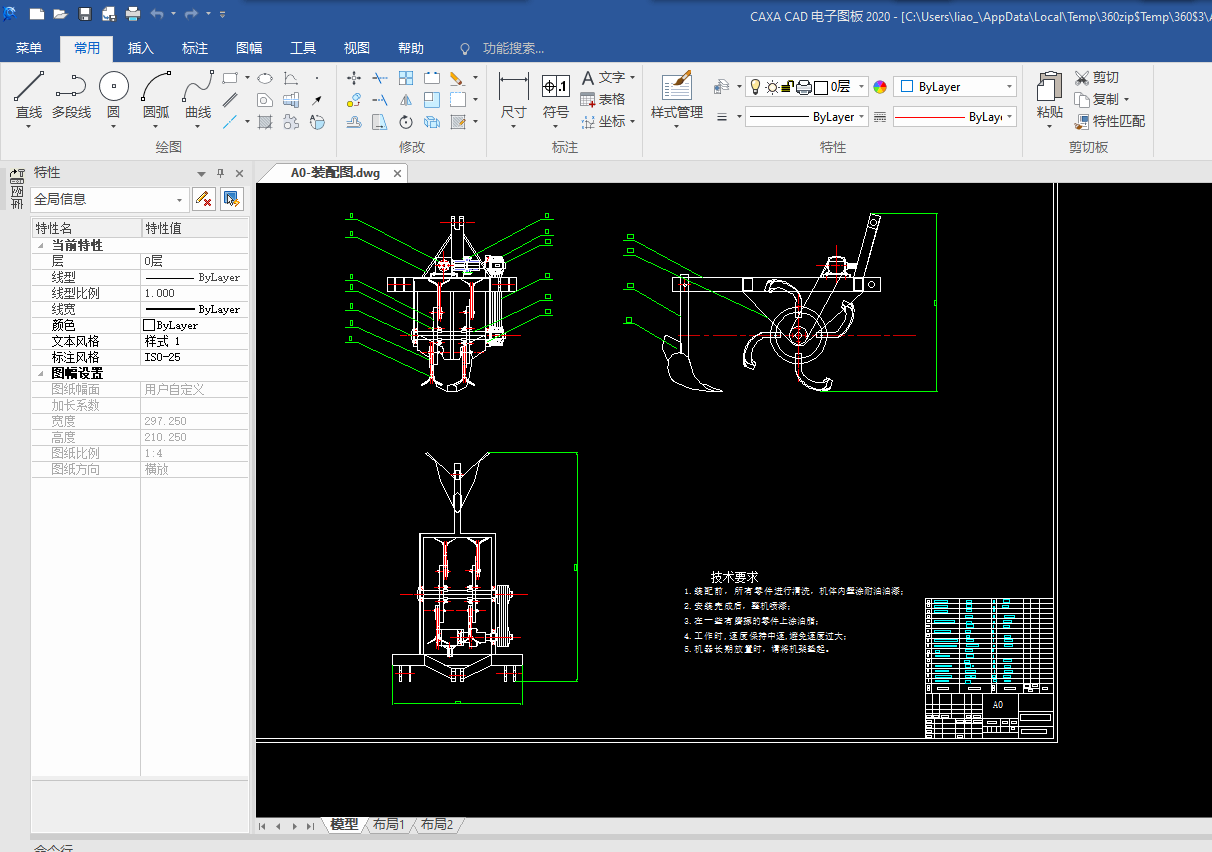Switch to the 布局2 layout tab

(436, 825)
